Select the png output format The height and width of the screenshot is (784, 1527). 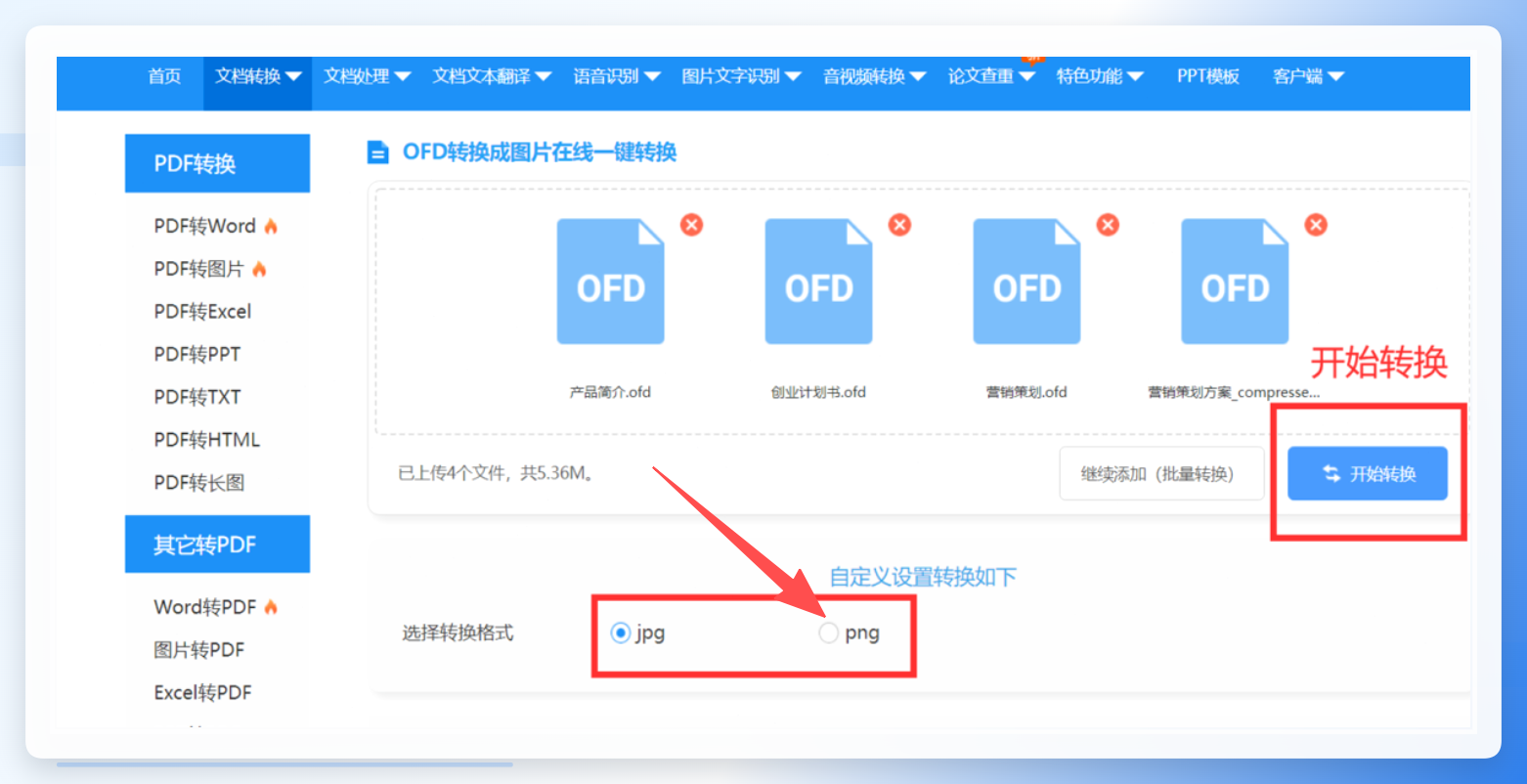click(829, 633)
